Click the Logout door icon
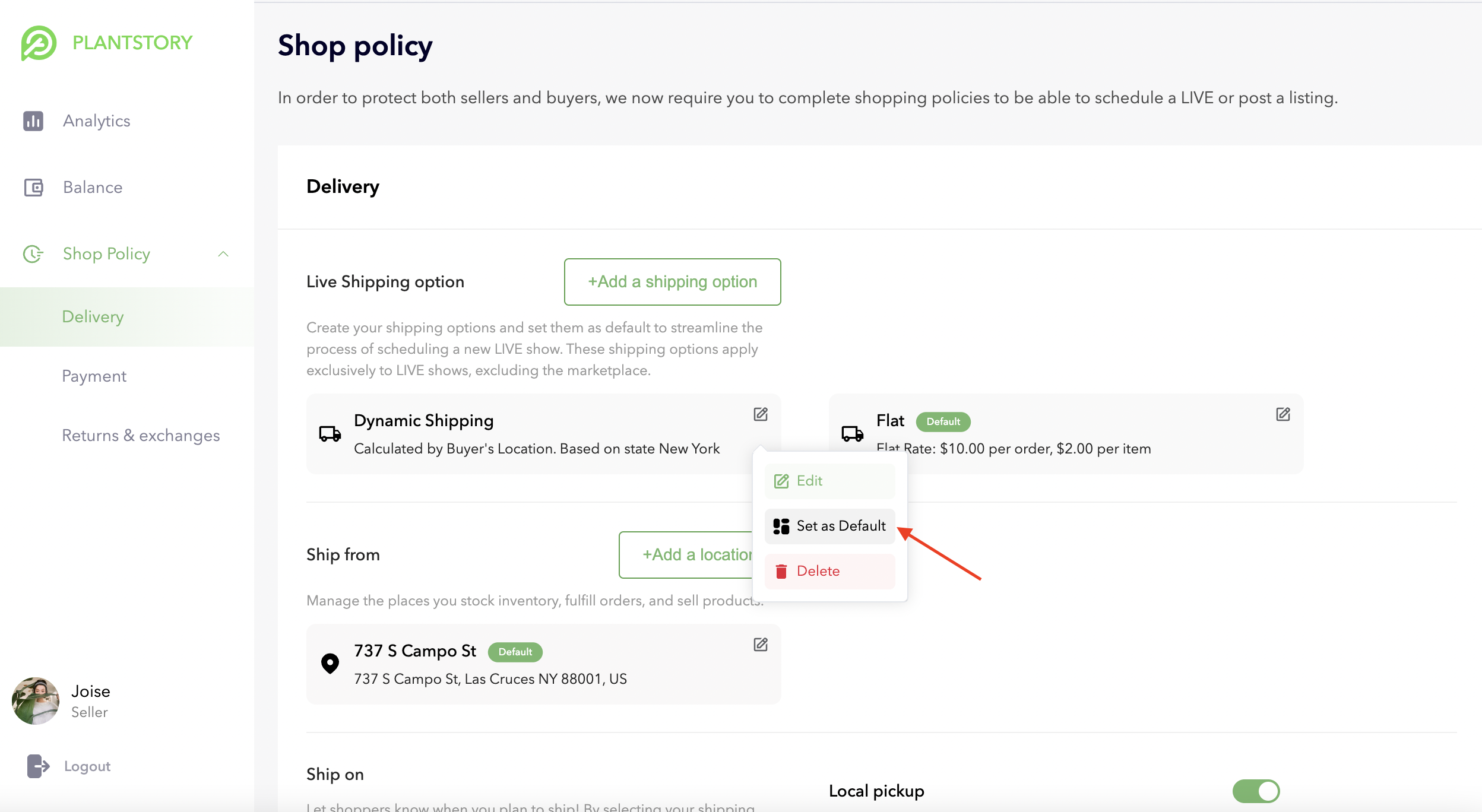 tap(38, 766)
